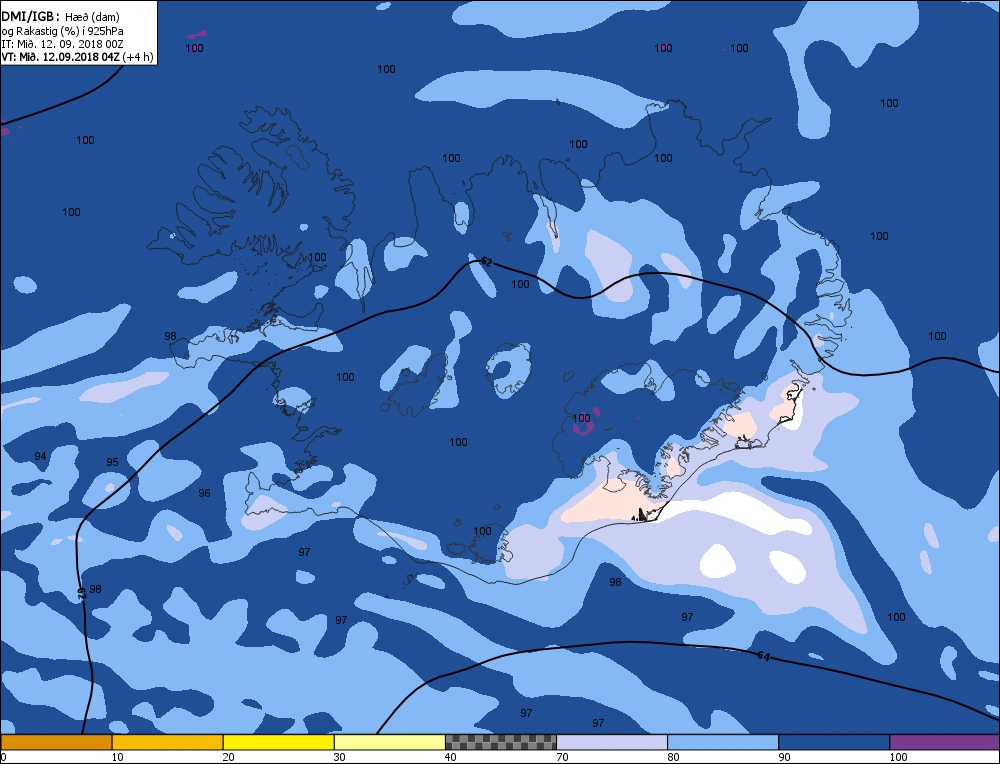Select the gray checkered 40–70 legend swatch
This screenshot has width=1000, height=764.
pyautogui.click(x=500, y=742)
